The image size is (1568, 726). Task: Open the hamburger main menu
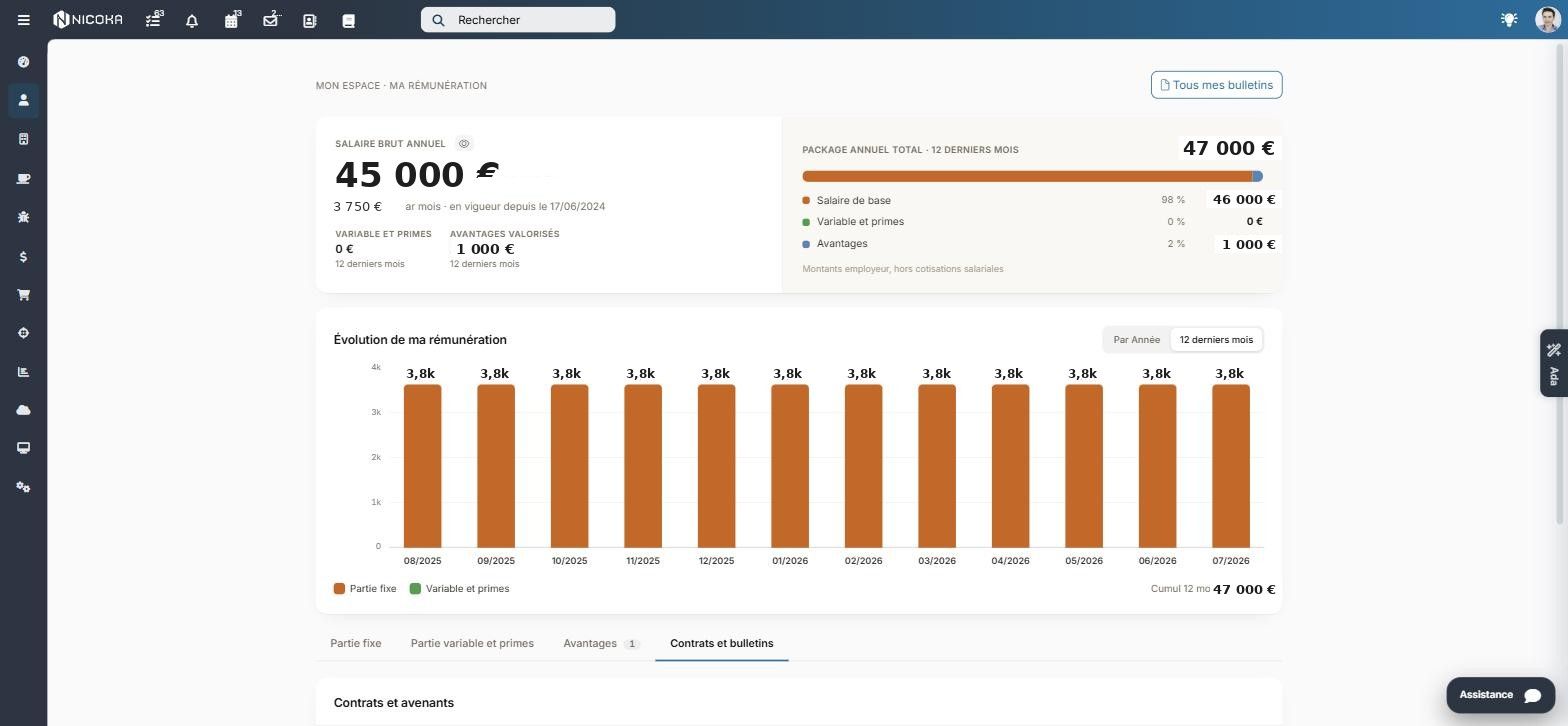pyautogui.click(x=23, y=20)
